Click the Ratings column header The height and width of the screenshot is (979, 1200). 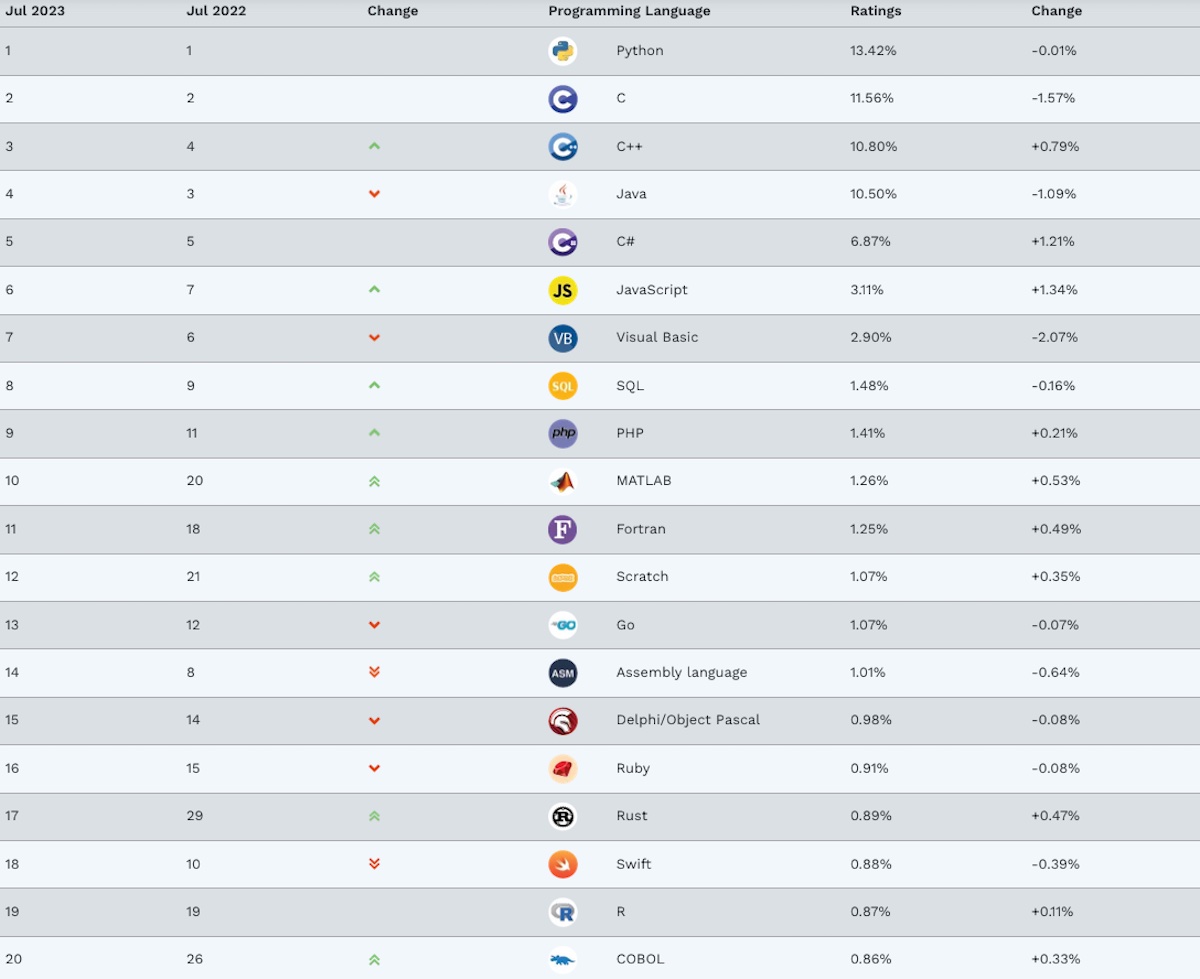point(875,11)
